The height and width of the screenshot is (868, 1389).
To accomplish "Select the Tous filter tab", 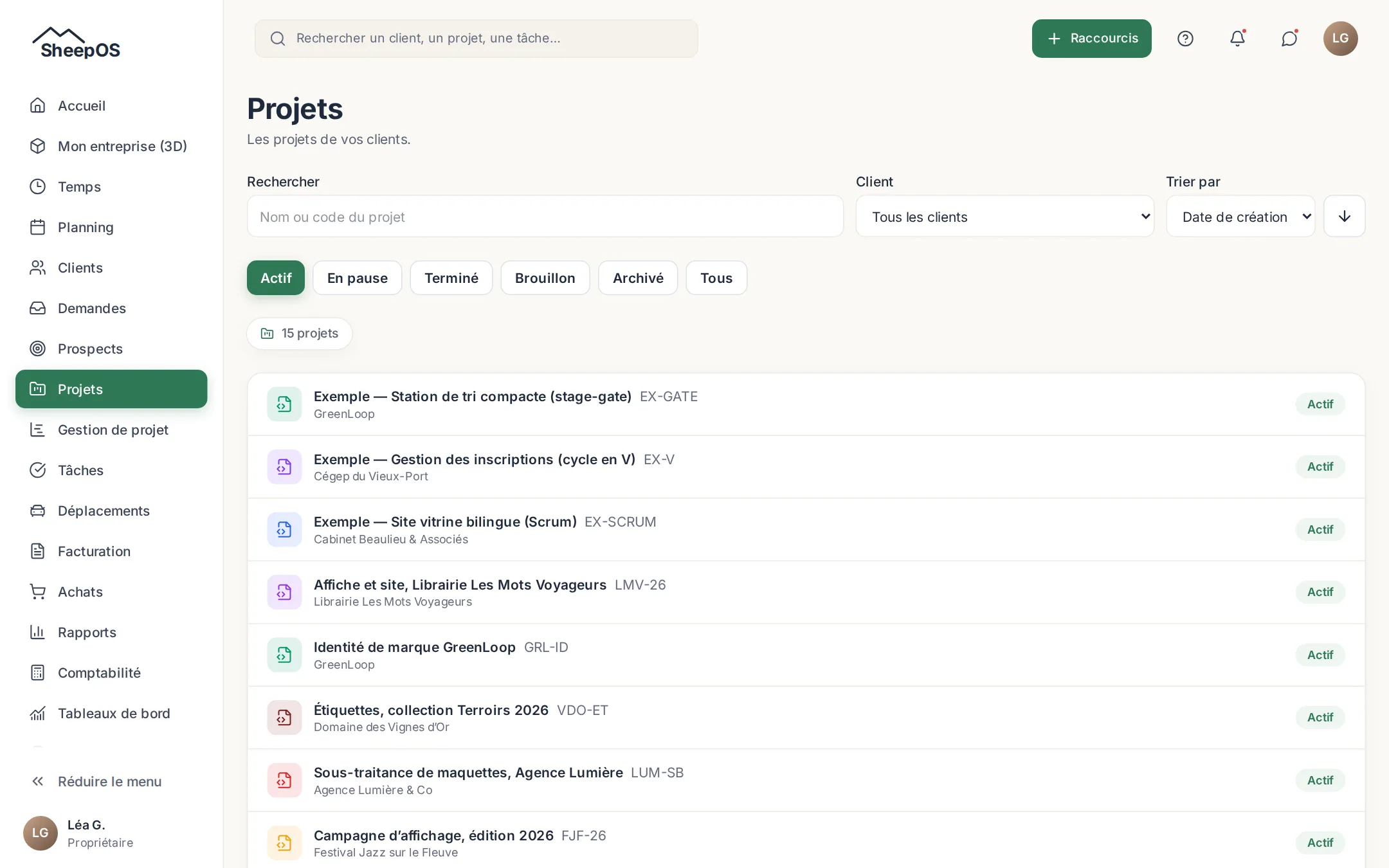I will pyautogui.click(x=716, y=278).
